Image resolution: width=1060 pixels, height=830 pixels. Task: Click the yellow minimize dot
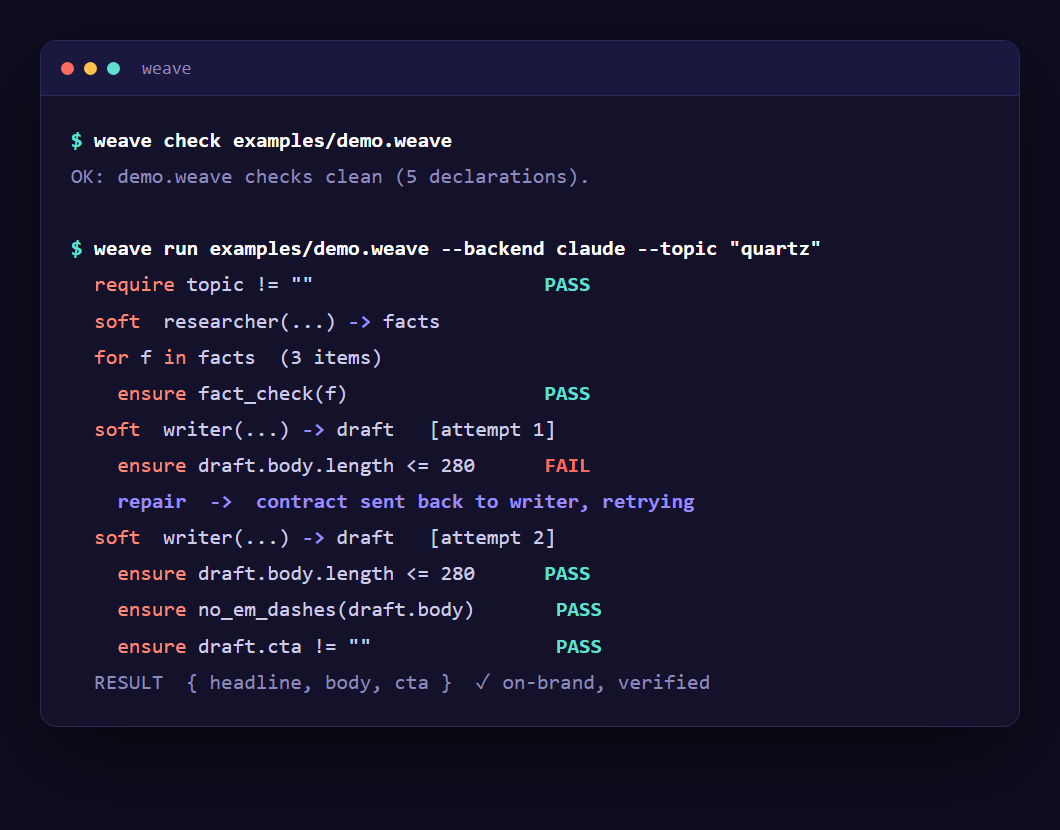coord(91,68)
